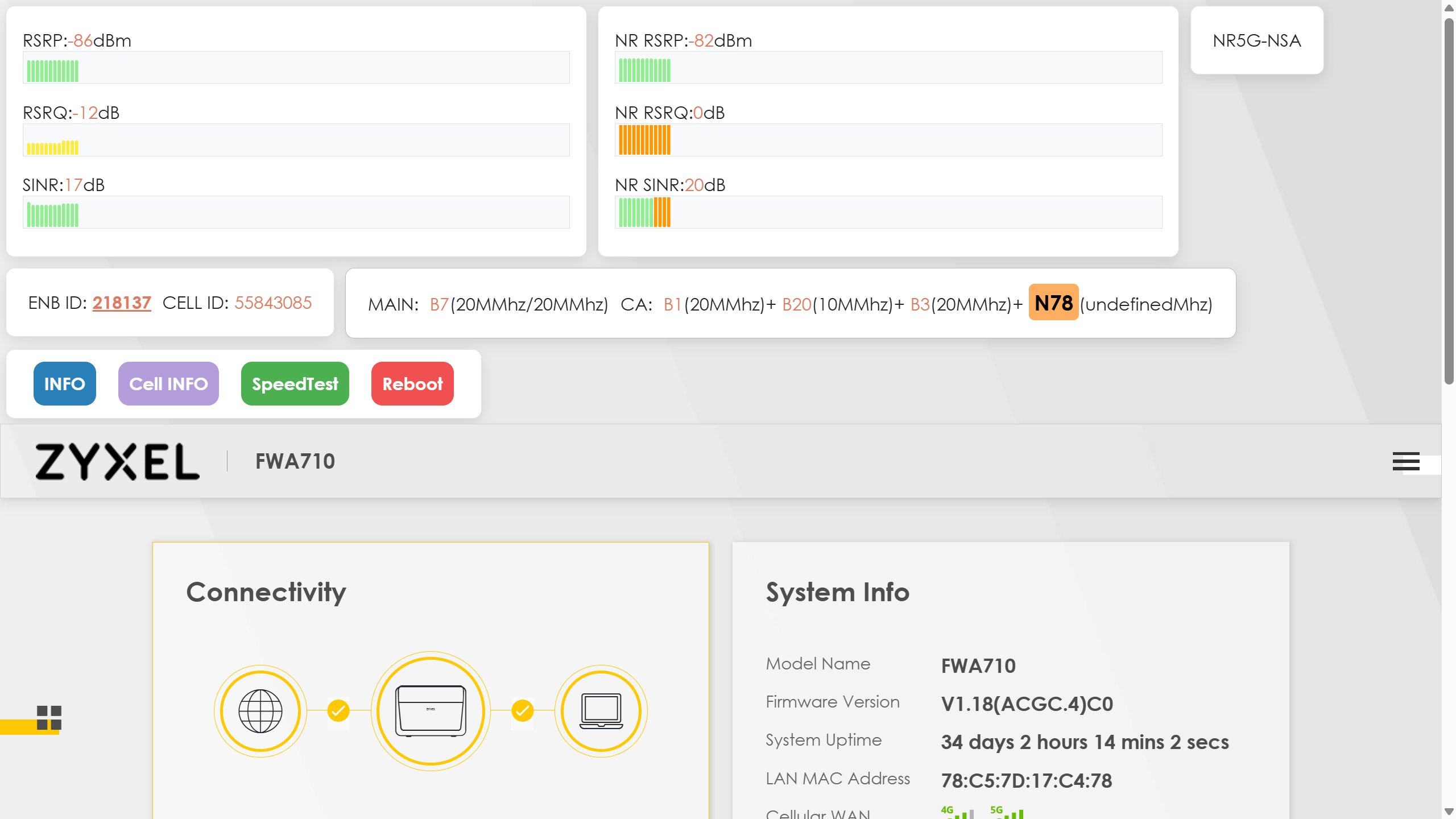The height and width of the screenshot is (819, 1456).
Task: Click checkmark between router and laptop
Action: coord(522,710)
